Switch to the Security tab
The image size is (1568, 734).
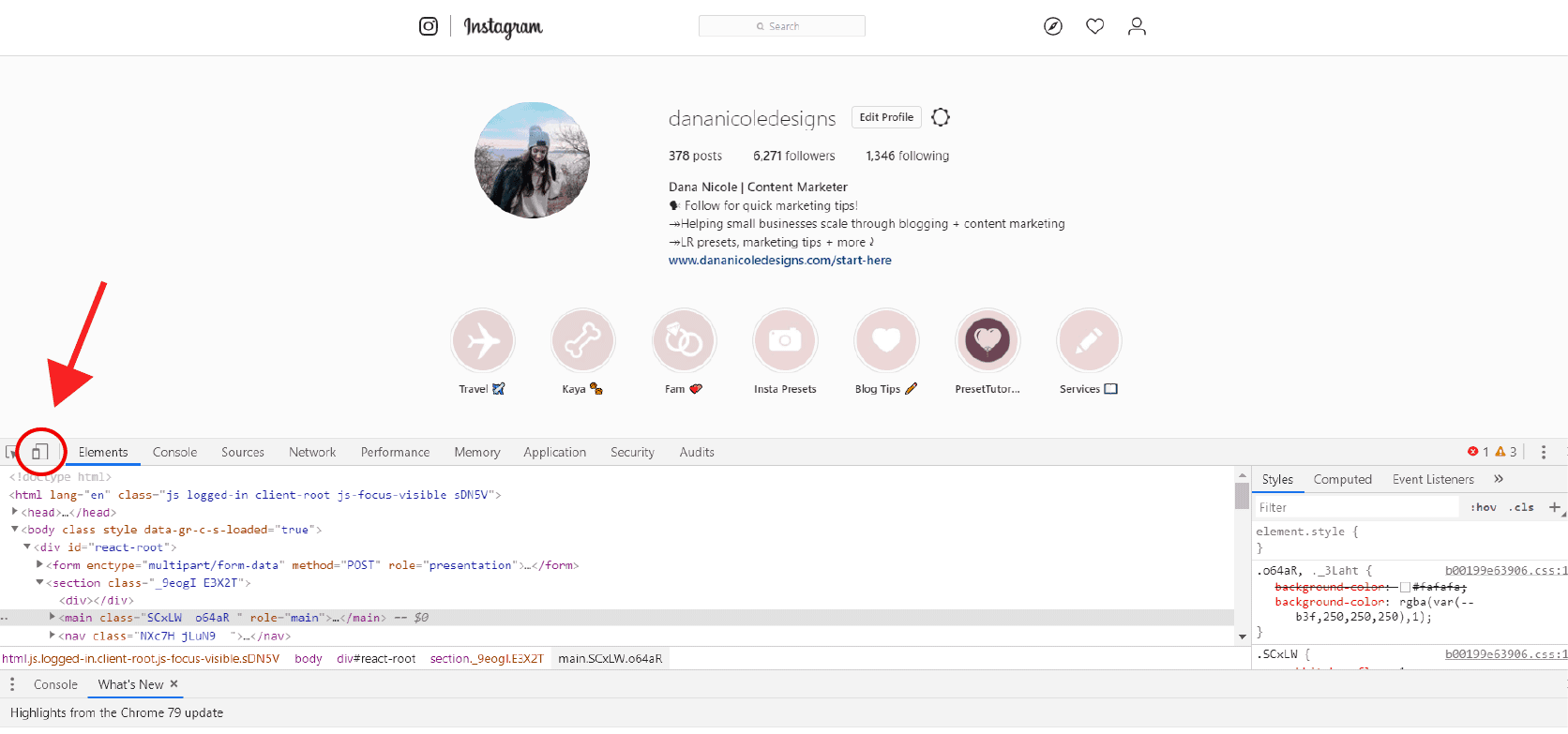pos(632,452)
